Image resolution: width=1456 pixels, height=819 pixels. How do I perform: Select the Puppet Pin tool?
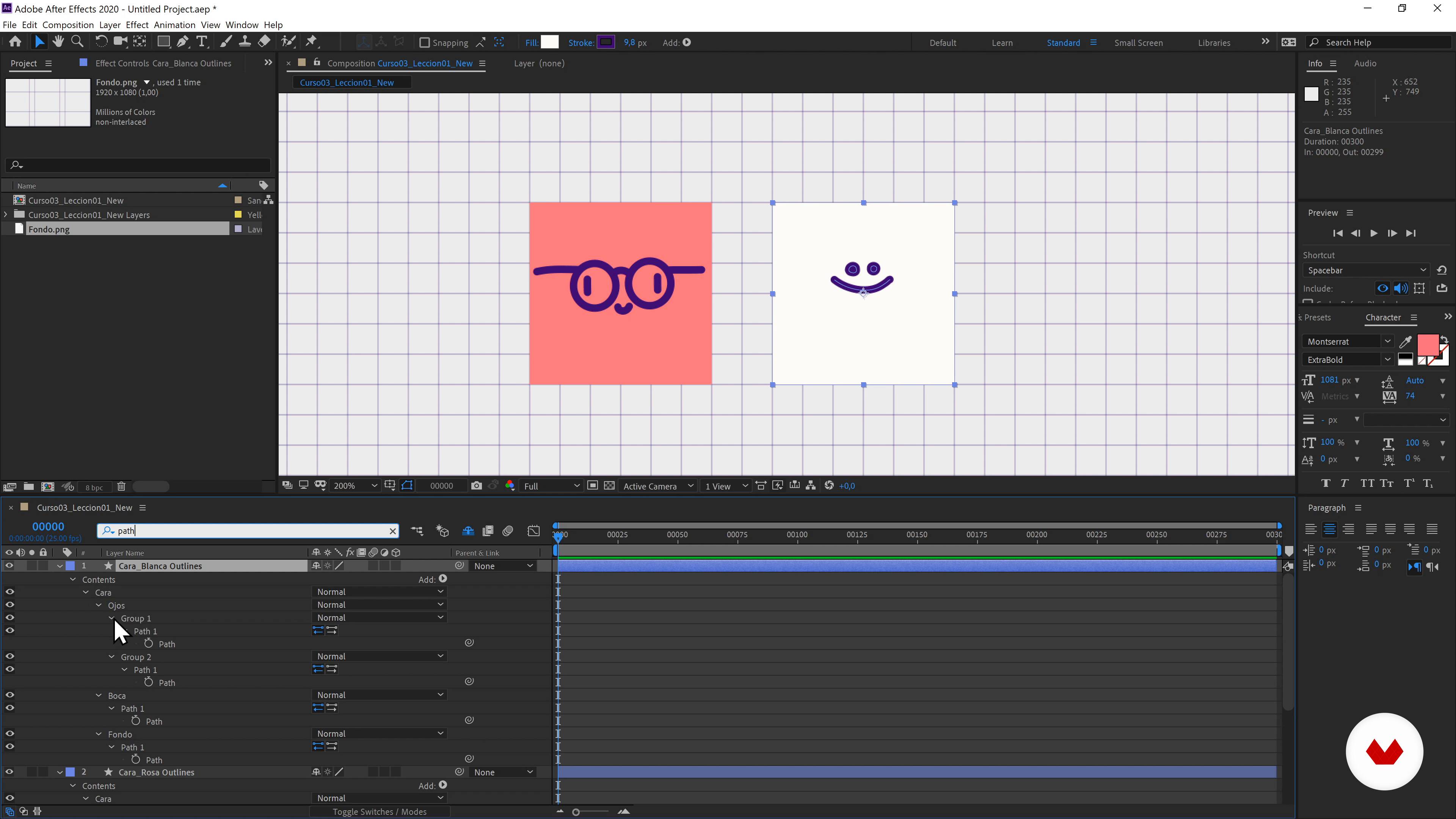pyautogui.click(x=311, y=42)
